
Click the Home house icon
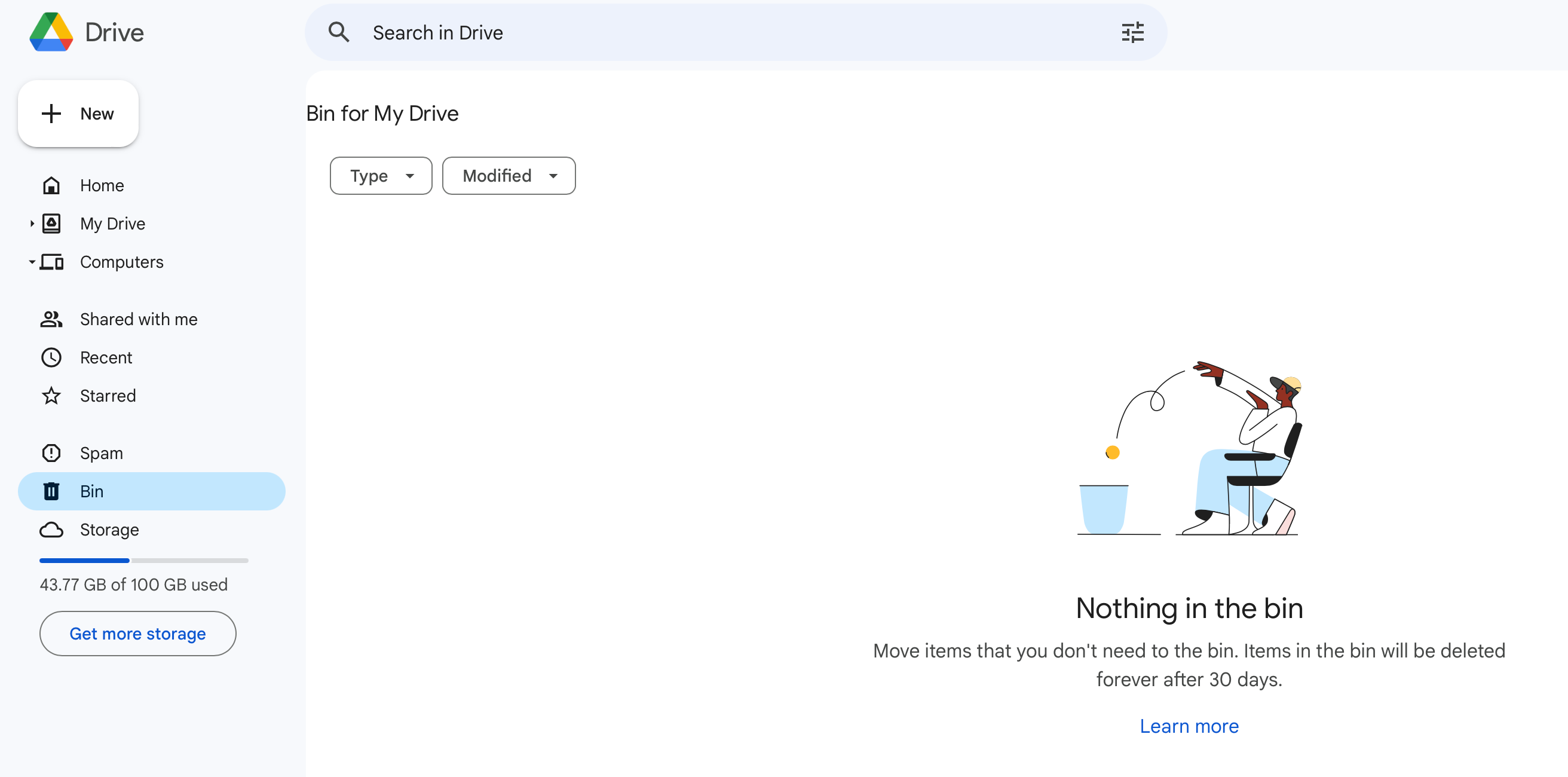[51, 185]
